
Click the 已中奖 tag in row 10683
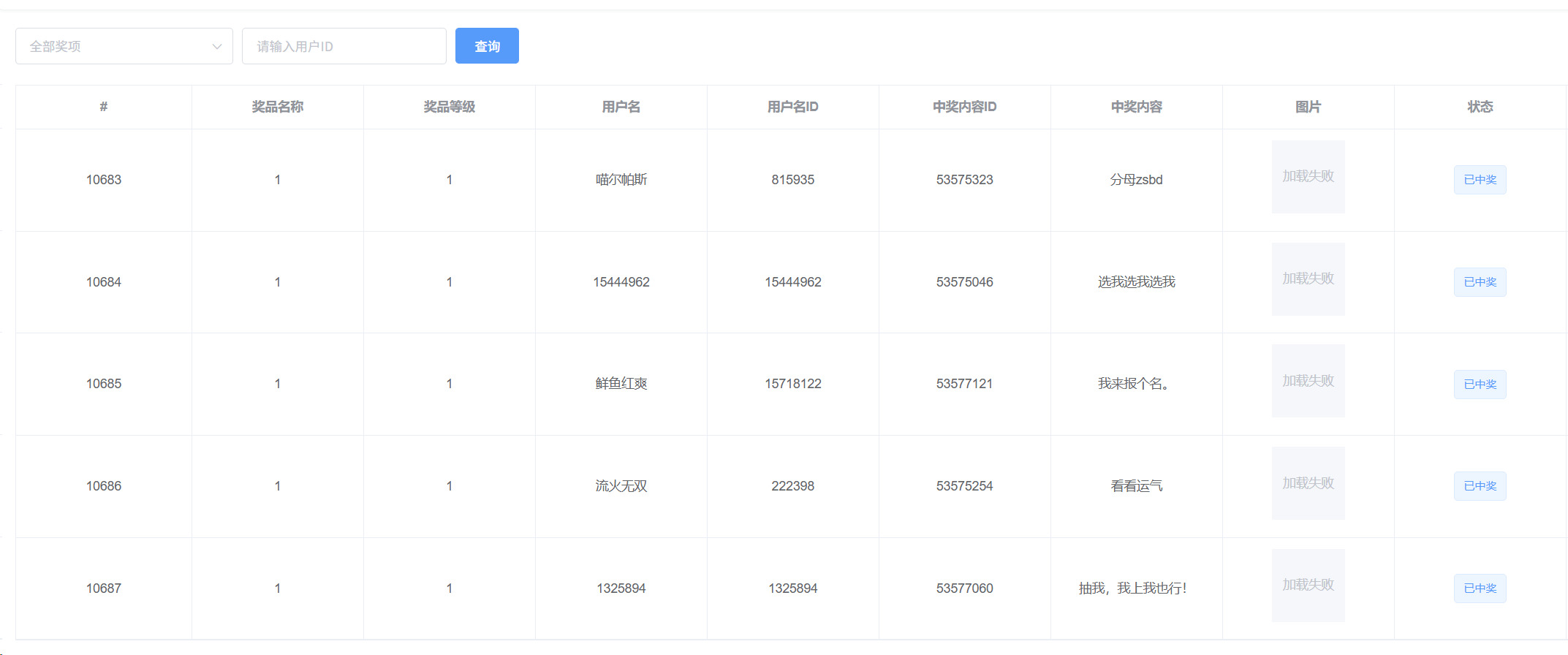pyautogui.click(x=1480, y=180)
